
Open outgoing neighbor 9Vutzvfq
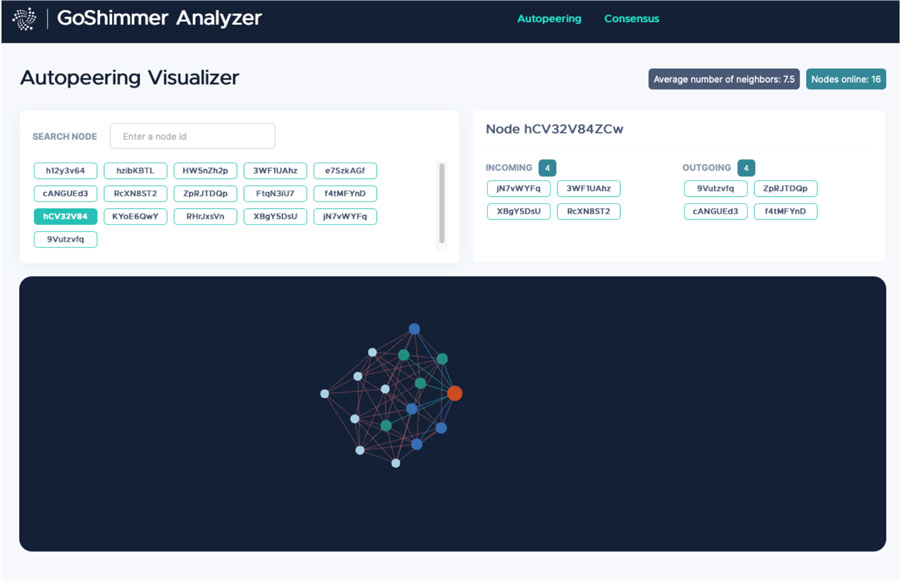(716, 188)
